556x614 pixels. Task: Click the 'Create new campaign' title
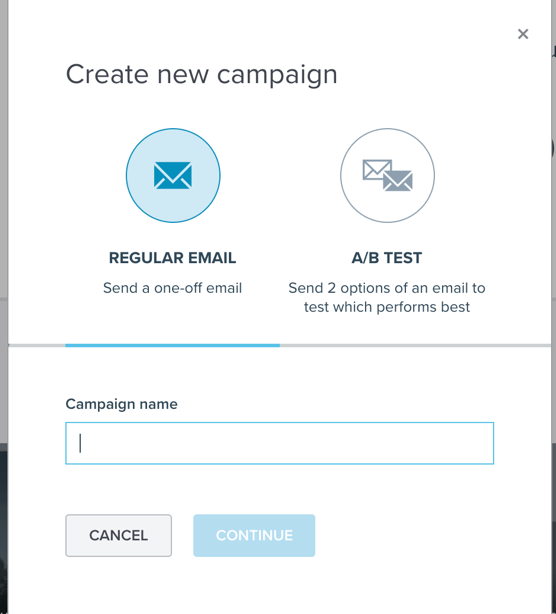[x=202, y=74]
